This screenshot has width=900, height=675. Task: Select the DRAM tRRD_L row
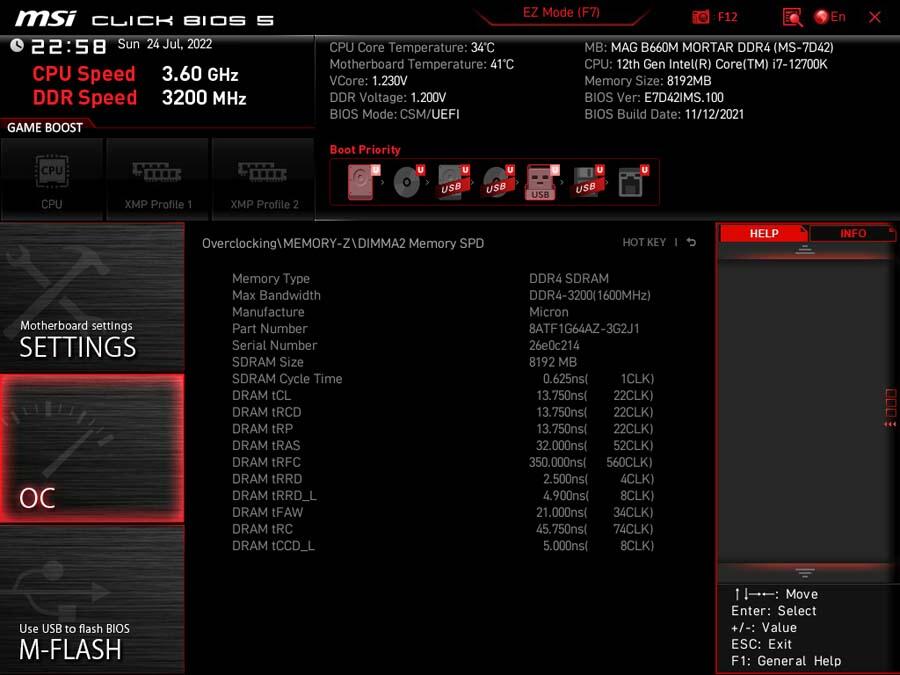point(443,495)
